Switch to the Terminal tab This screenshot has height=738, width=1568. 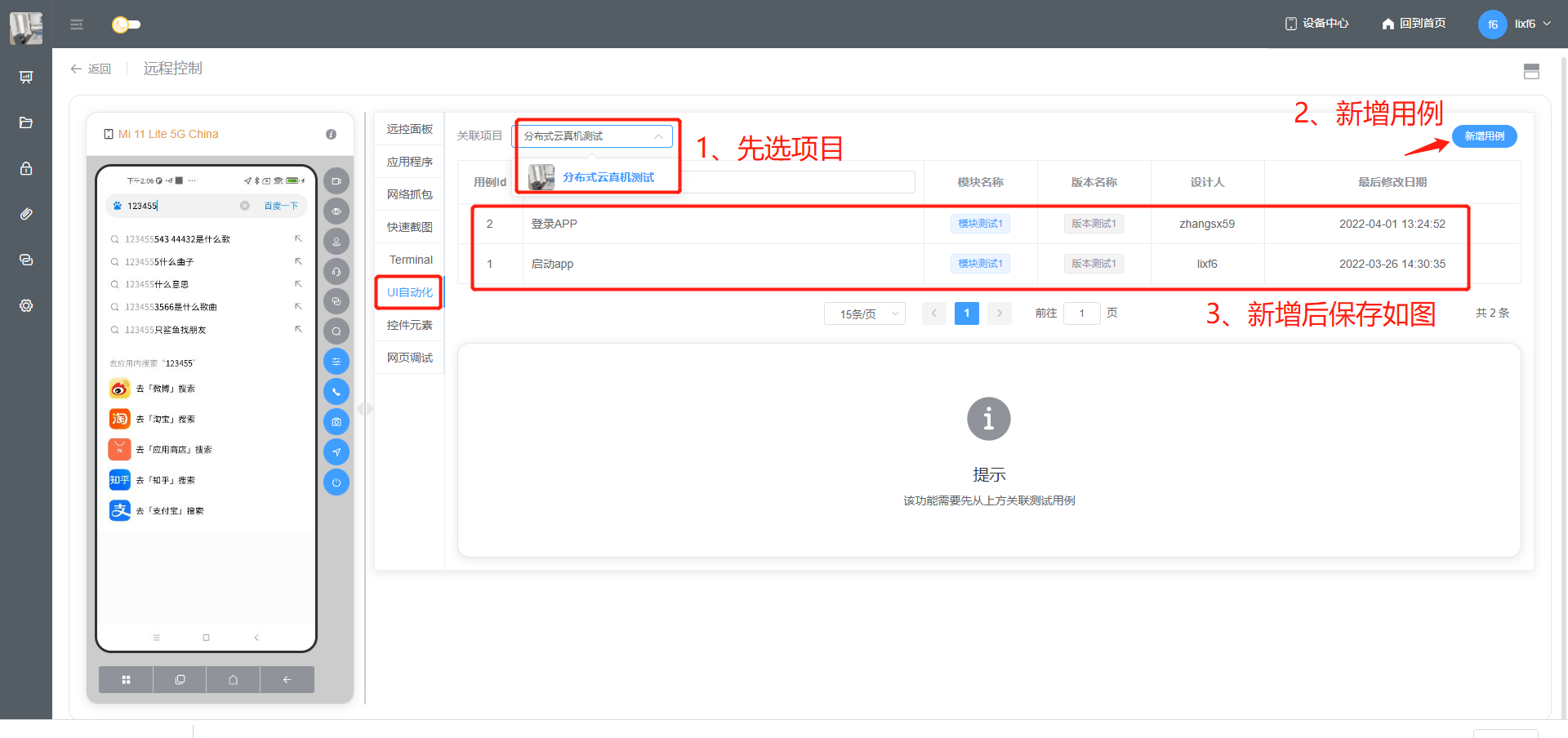410,260
